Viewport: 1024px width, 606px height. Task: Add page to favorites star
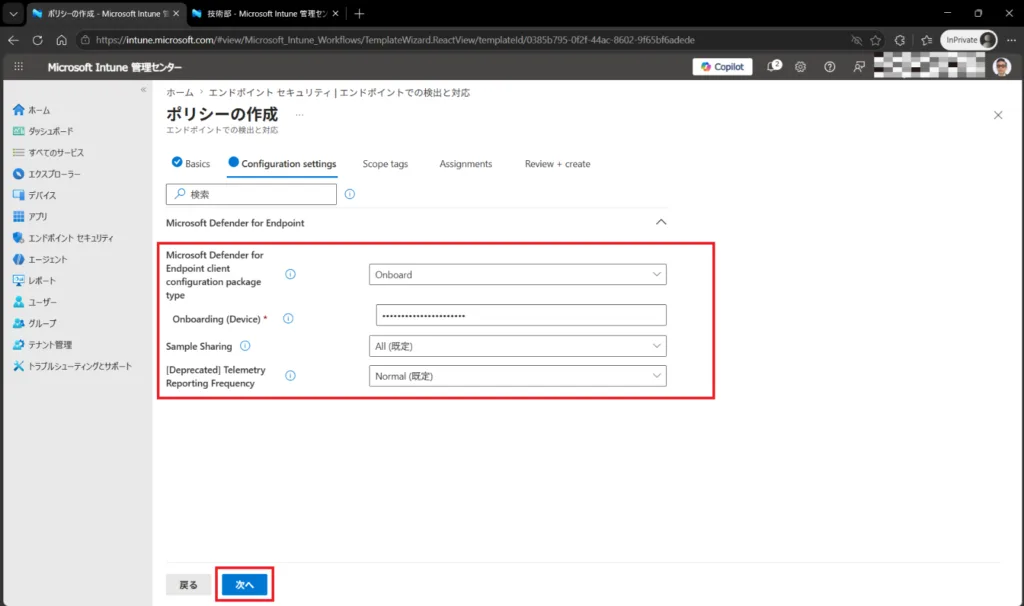click(x=875, y=40)
